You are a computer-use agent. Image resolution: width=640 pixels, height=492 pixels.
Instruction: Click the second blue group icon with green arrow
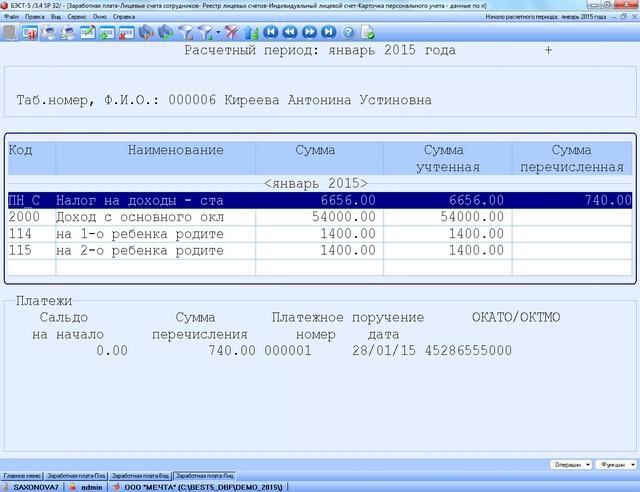(166, 32)
